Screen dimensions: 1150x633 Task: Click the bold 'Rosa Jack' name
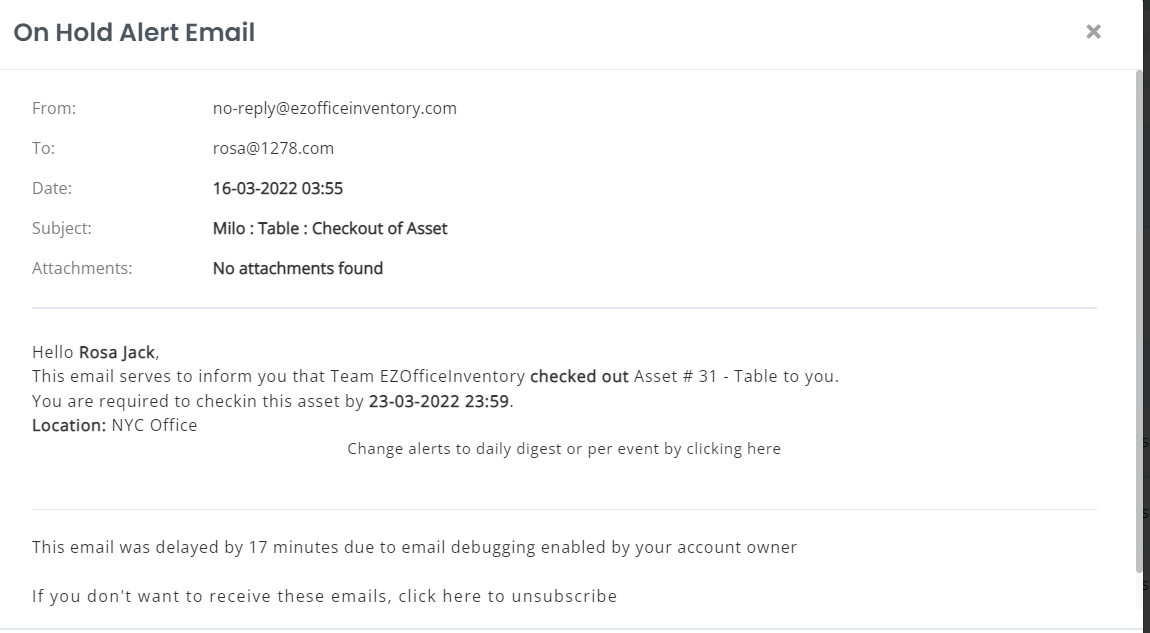click(117, 352)
